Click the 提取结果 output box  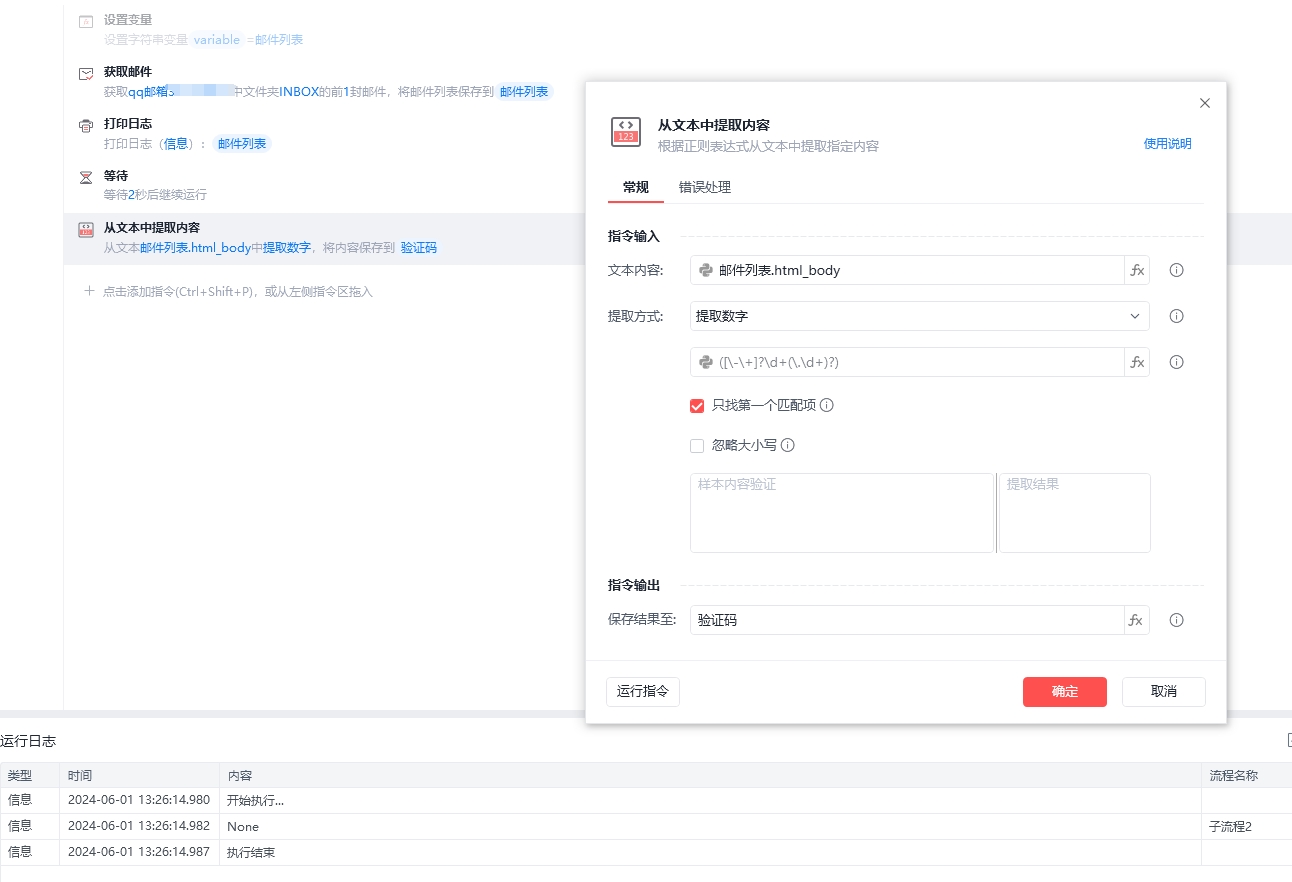click(x=1075, y=513)
